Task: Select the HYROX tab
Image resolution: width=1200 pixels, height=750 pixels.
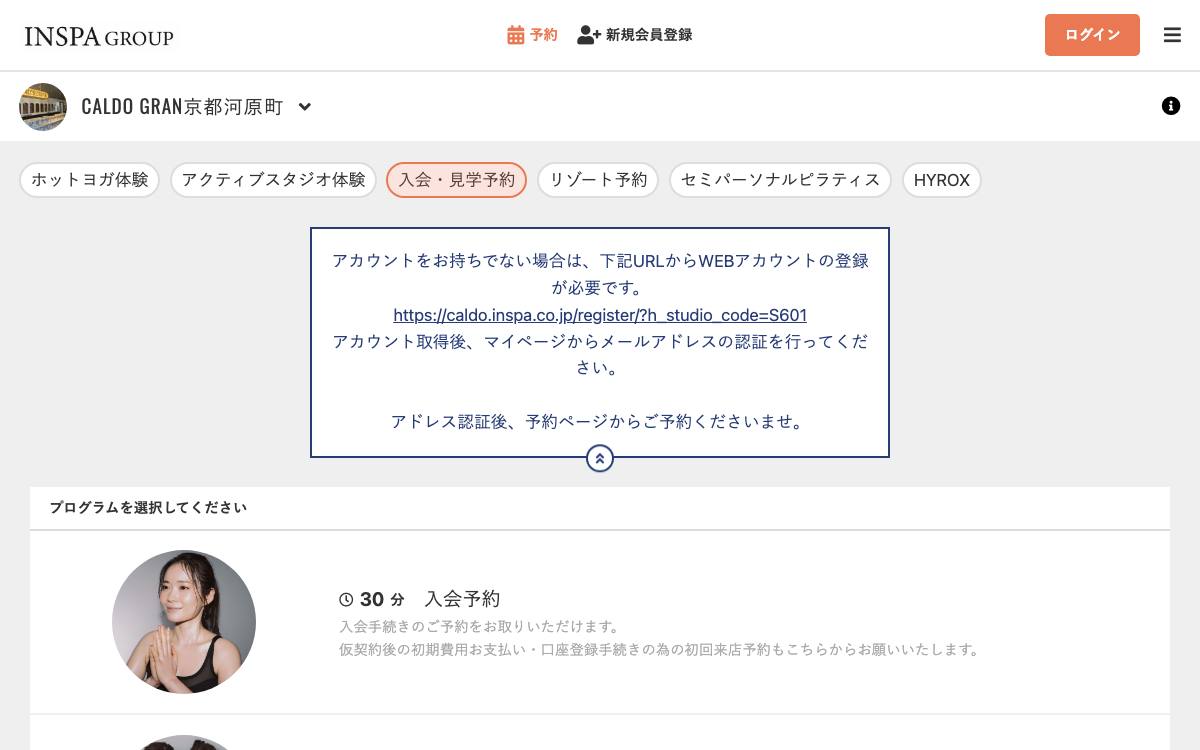Action: (x=942, y=180)
